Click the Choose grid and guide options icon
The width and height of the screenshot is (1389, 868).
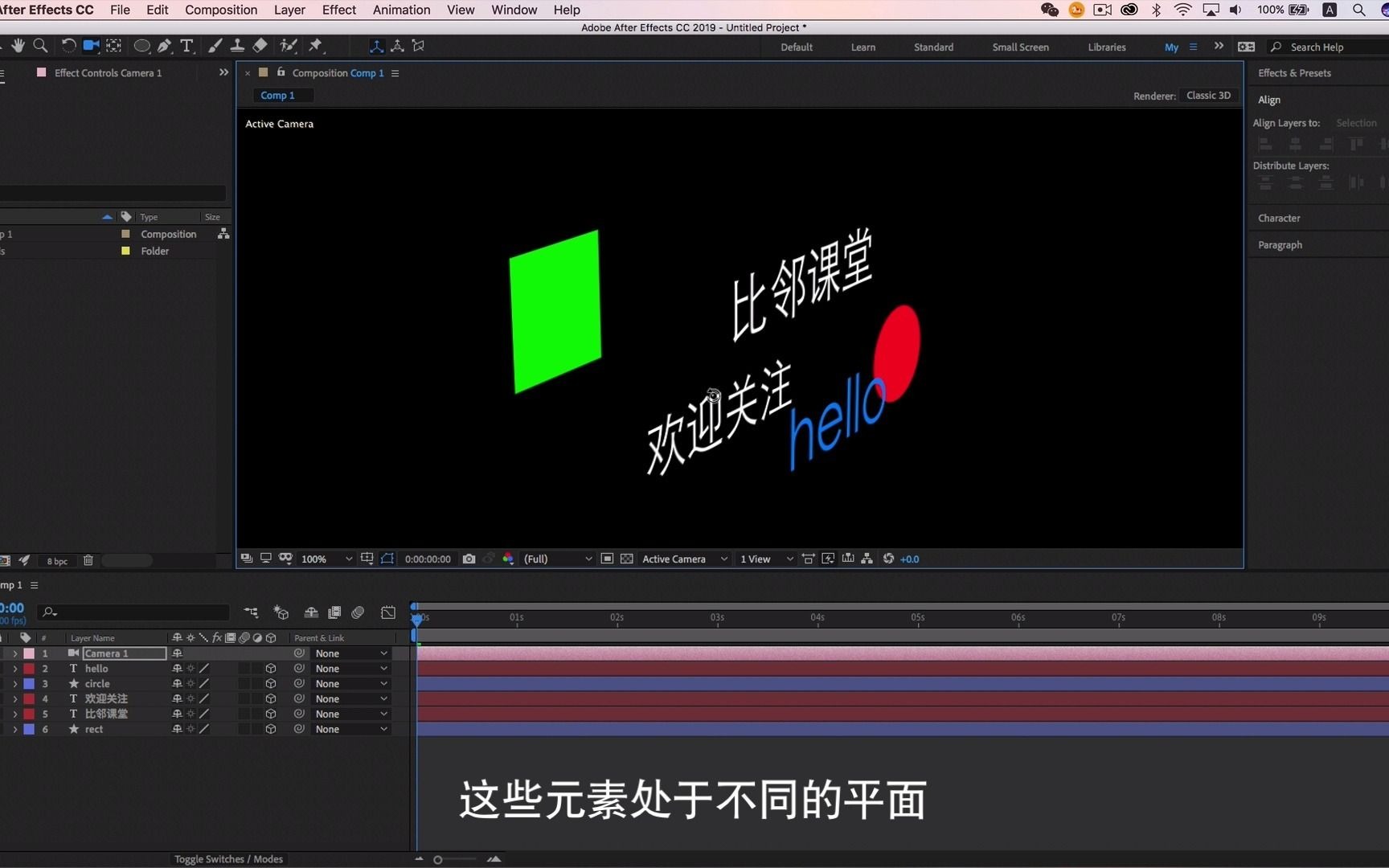(367, 559)
